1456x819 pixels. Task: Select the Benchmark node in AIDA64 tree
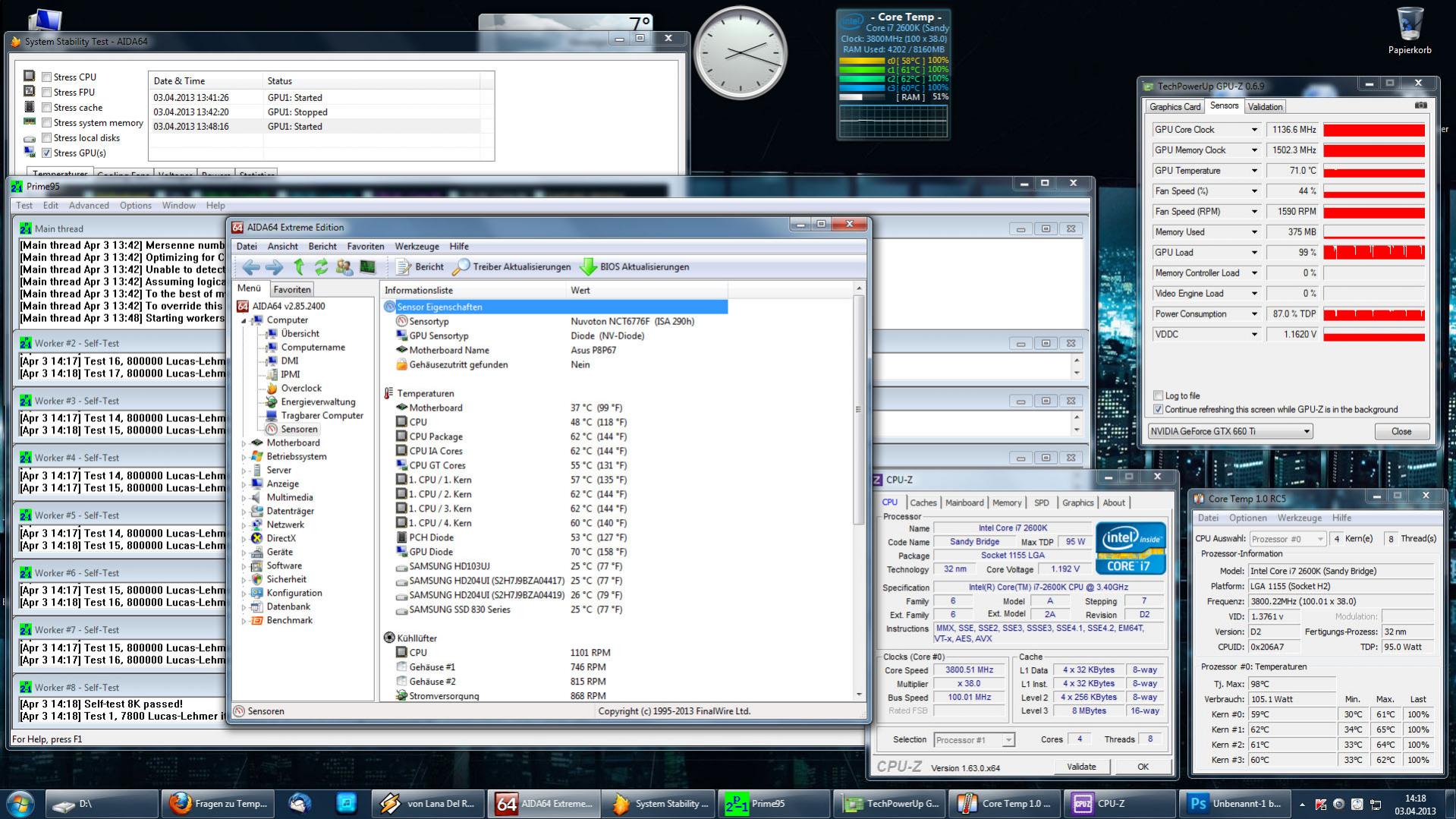point(289,620)
